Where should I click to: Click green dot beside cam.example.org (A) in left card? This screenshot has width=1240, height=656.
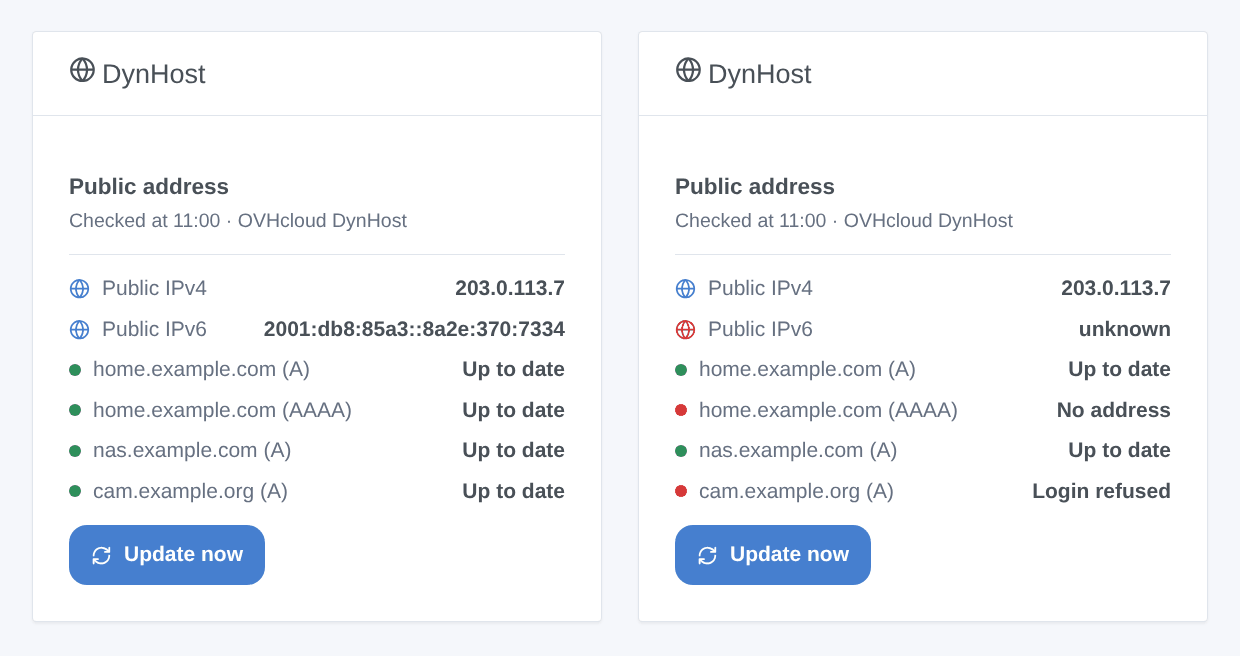75,491
